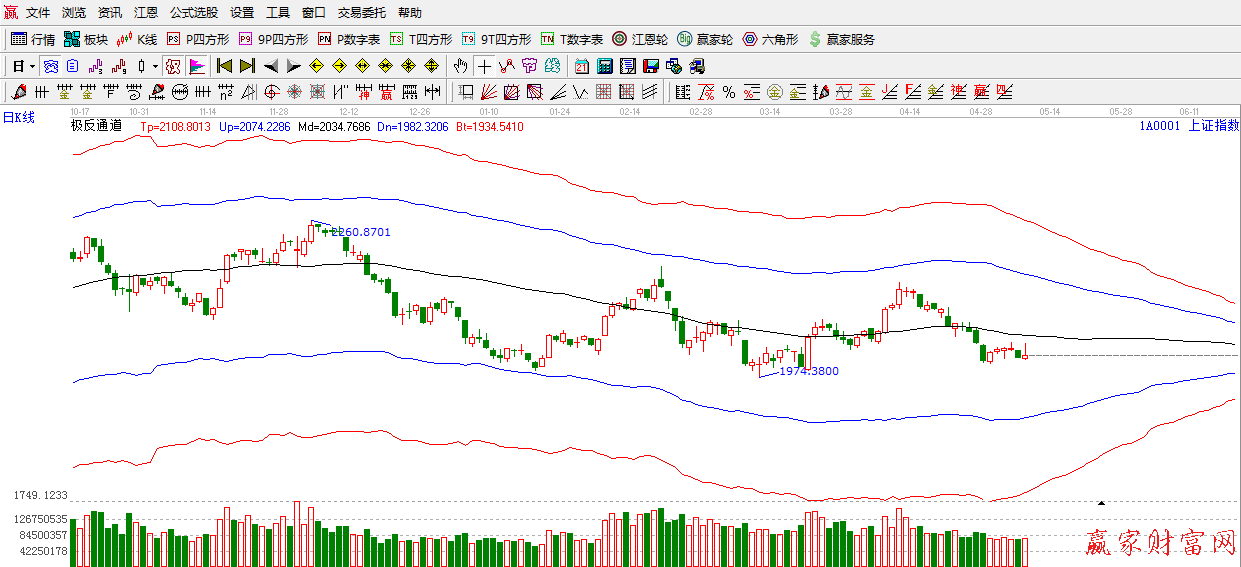Expand the 日 period dropdown arrow

[x=32, y=66]
